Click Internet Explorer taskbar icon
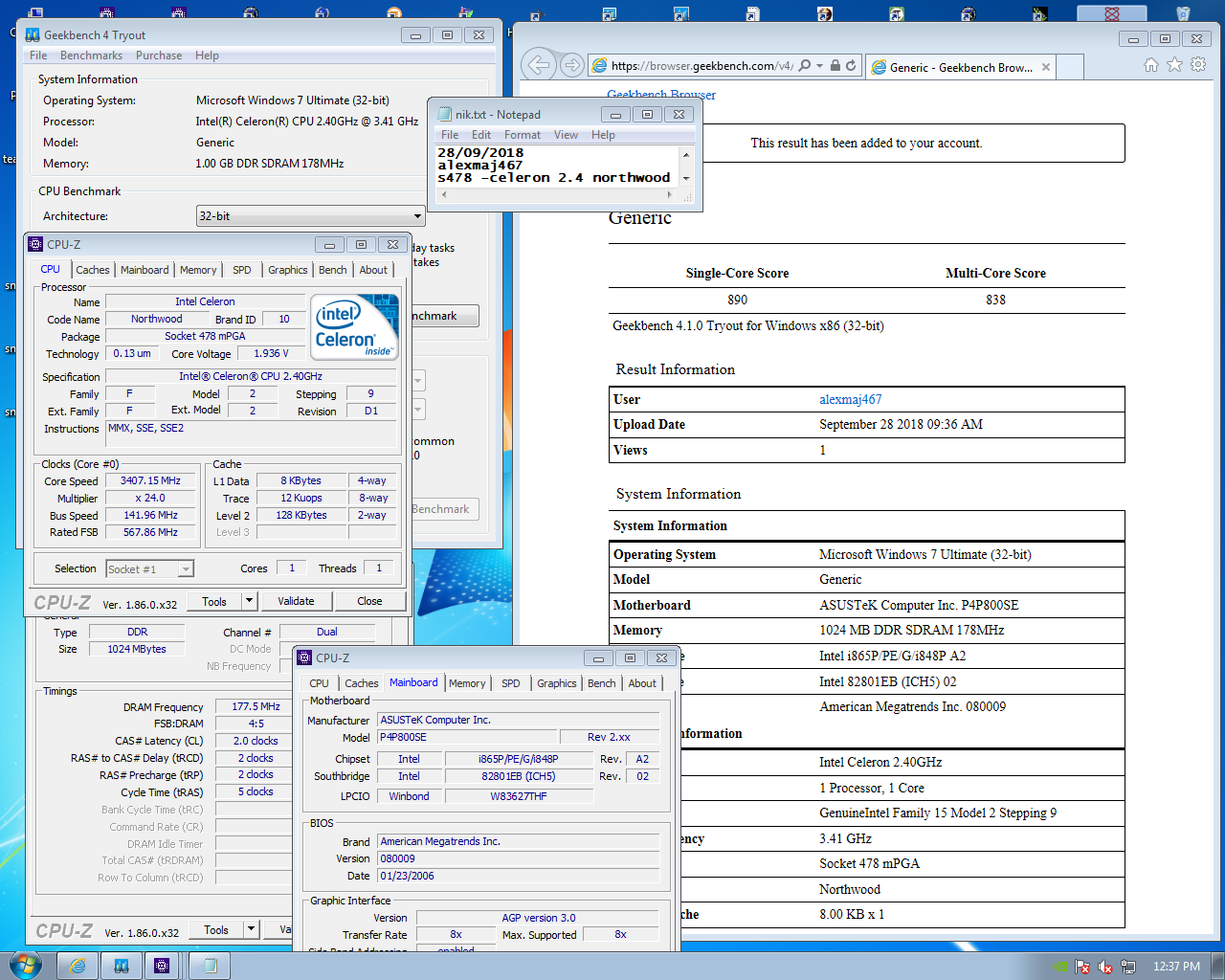Screen dimensions: 1225x980 [78, 966]
